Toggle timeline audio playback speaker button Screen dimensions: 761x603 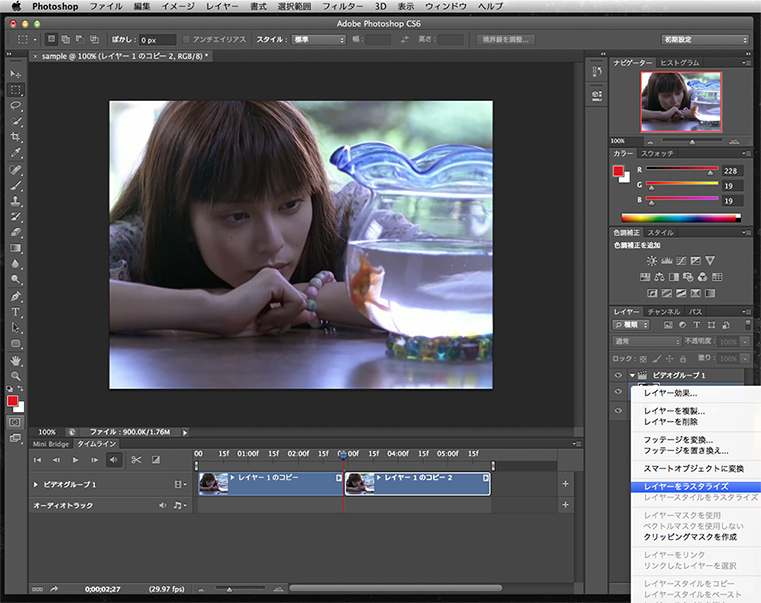pos(114,459)
